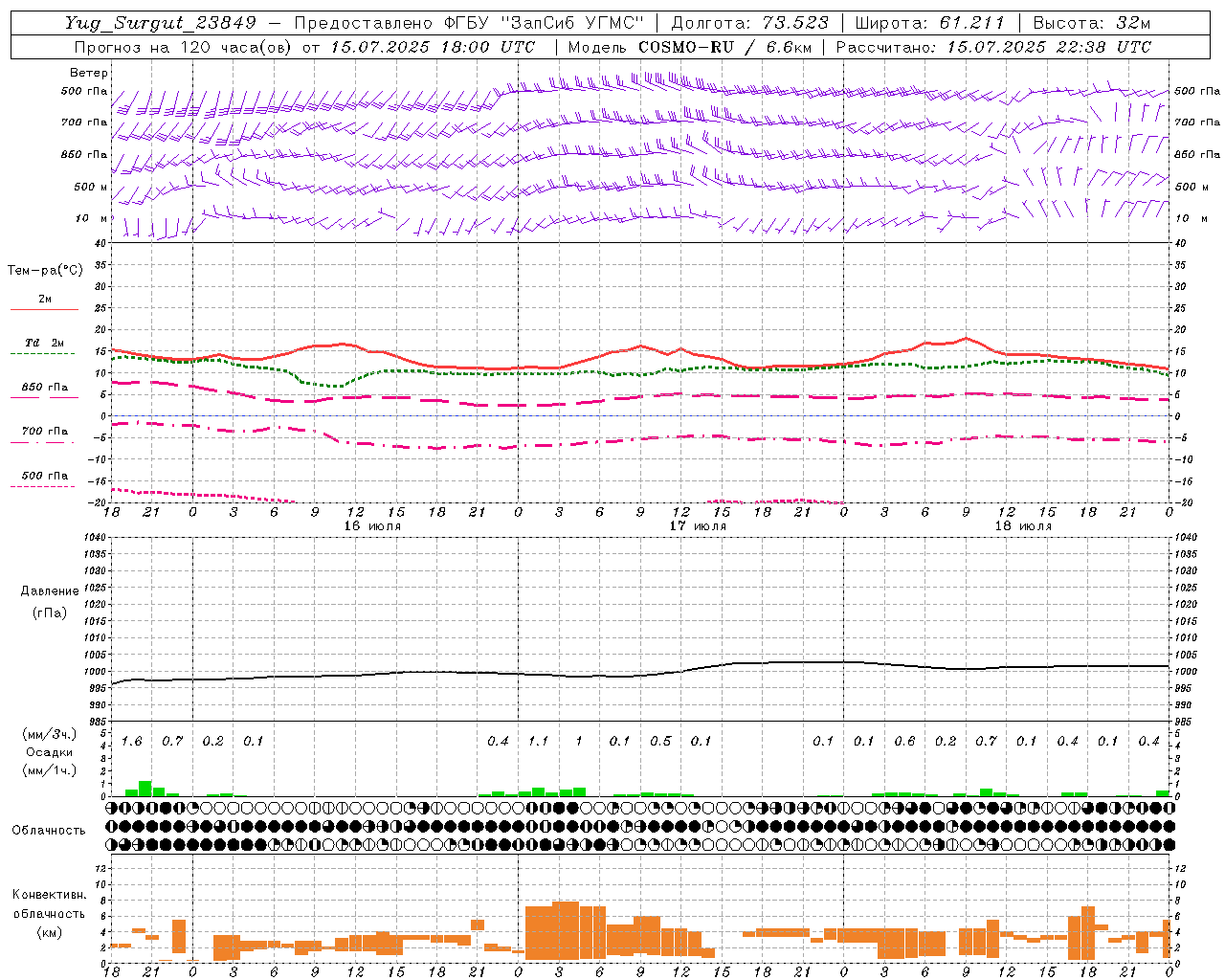This screenshot has width=1225, height=980.
Task: Click the (мм/1ч.) precipitation unit label
Action: [x=49, y=770]
